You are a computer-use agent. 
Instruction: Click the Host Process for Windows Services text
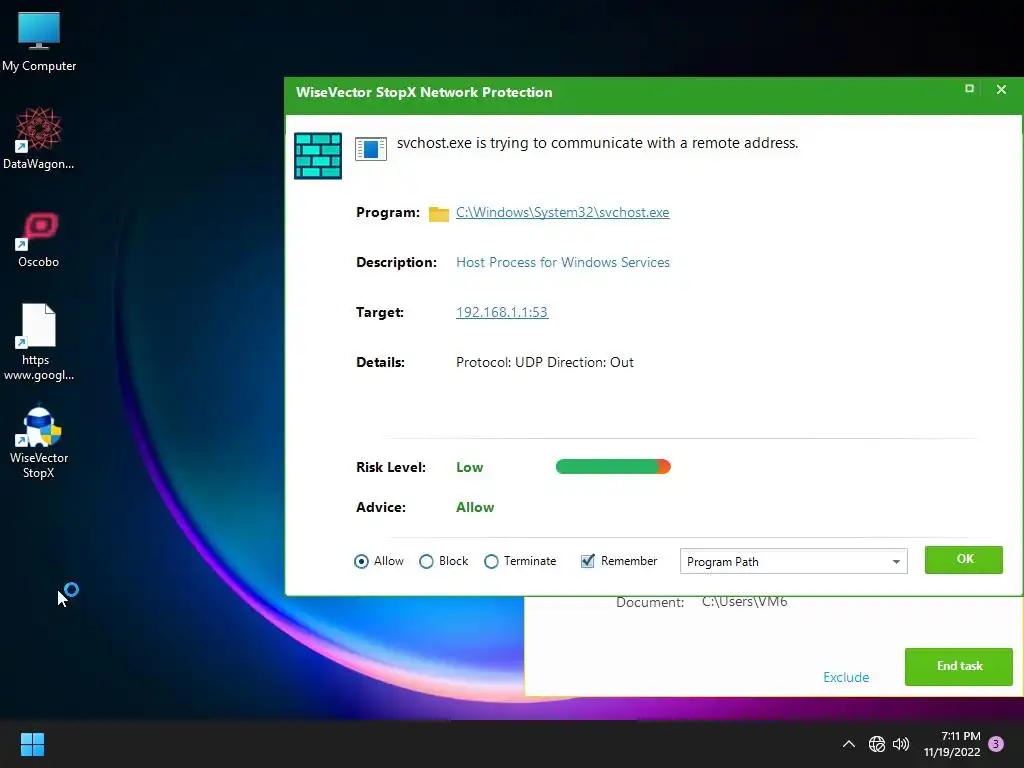coord(563,262)
